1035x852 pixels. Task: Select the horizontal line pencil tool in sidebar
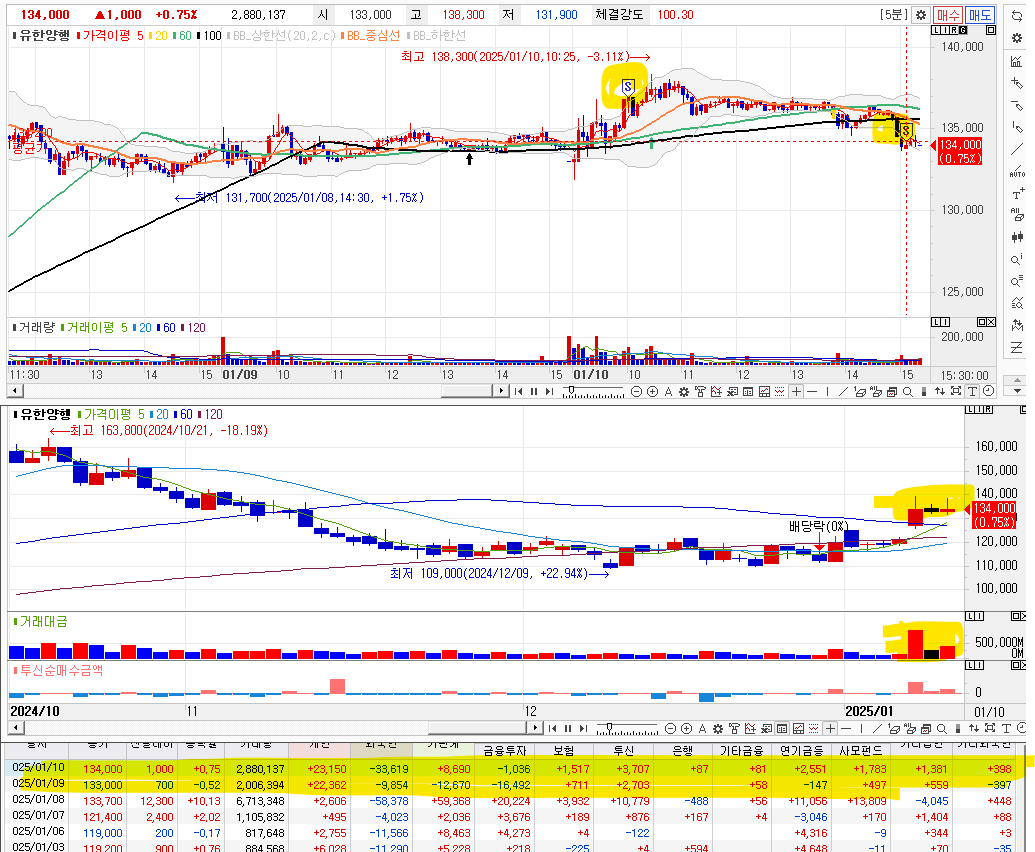click(x=1017, y=106)
